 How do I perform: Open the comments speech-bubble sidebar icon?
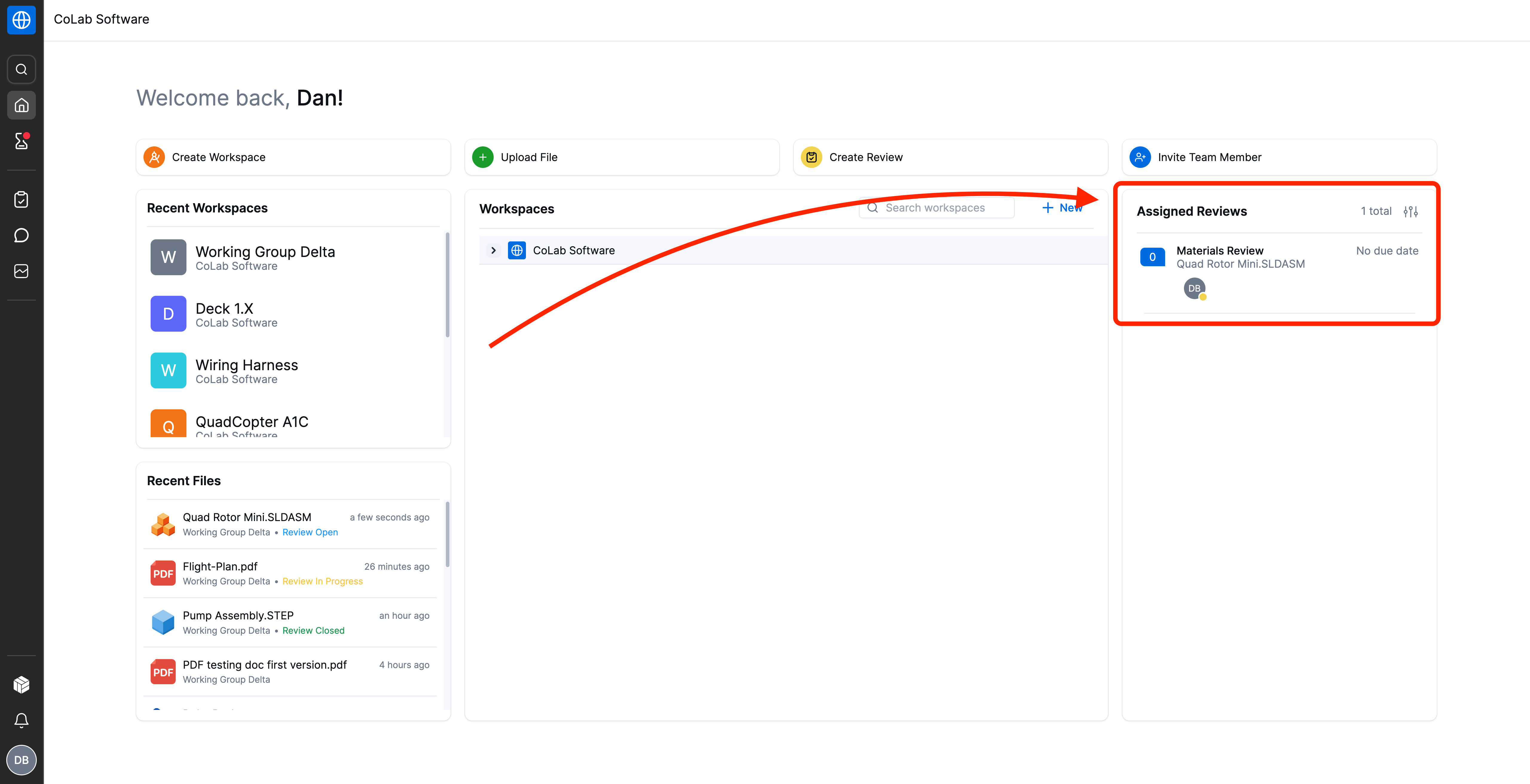click(x=22, y=235)
